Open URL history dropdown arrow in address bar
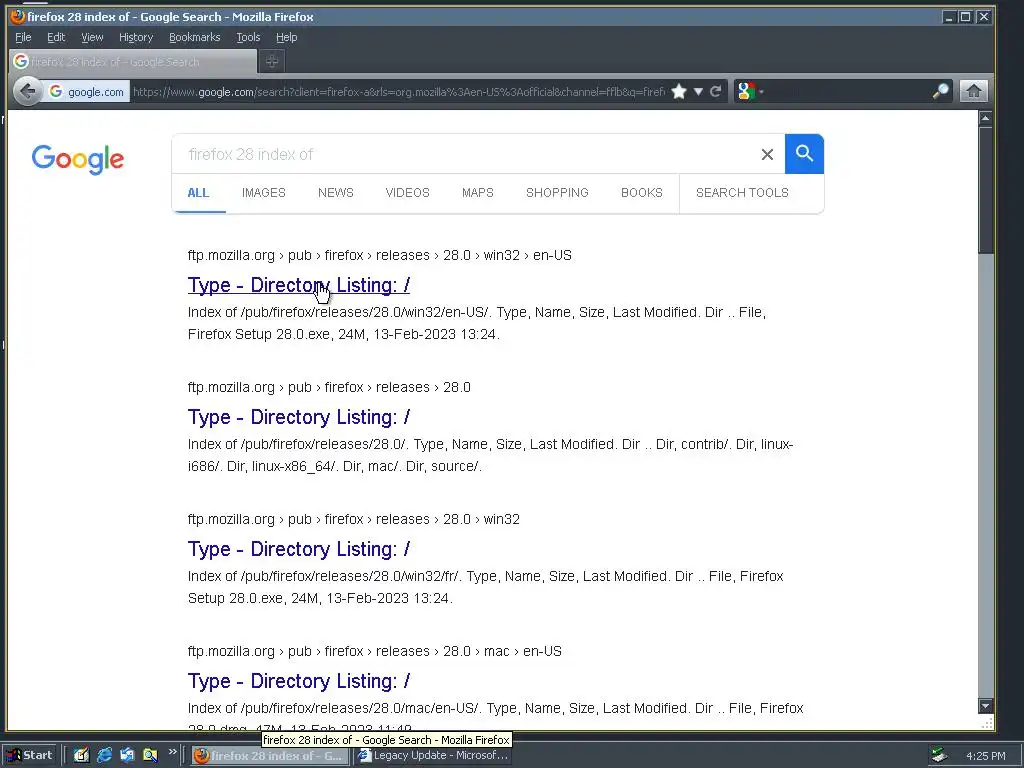This screenshot has width=1024, height=768. pos(698,91)
